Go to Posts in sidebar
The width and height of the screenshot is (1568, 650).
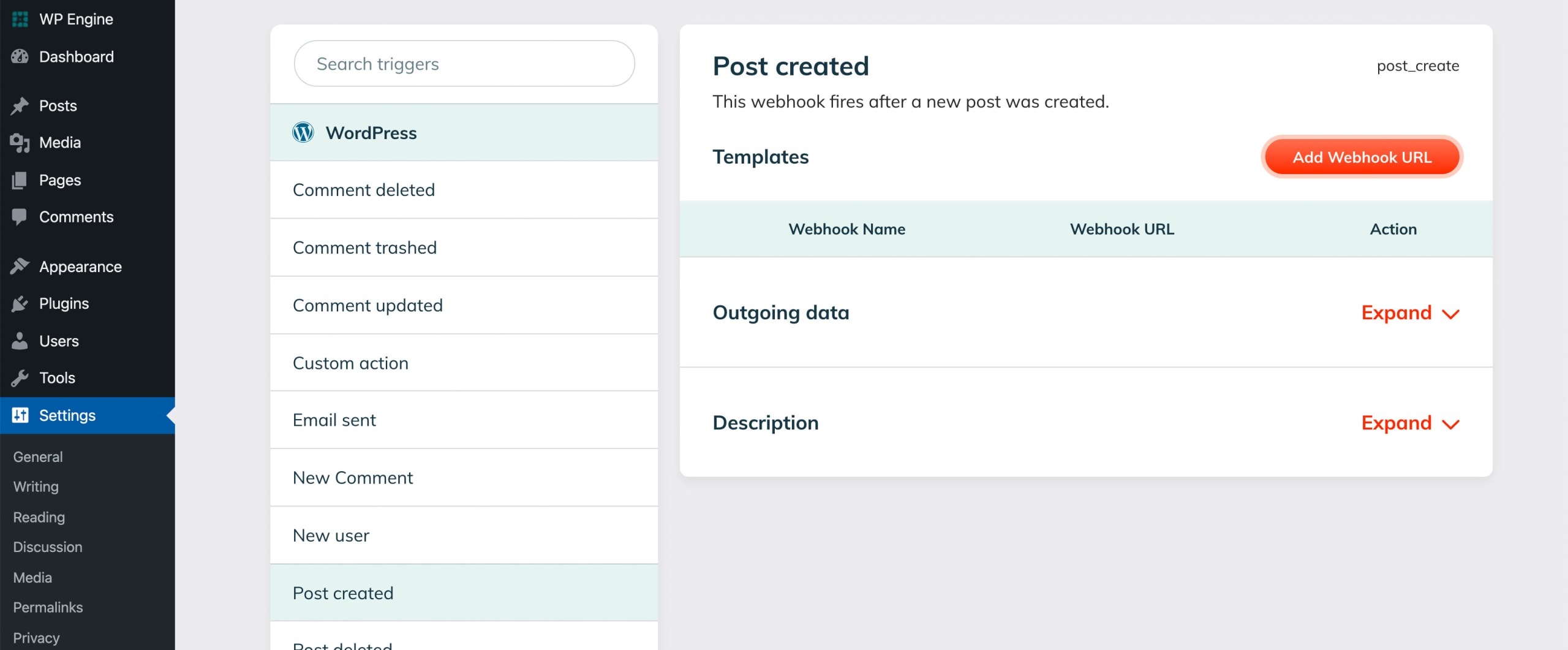point(88,105)
